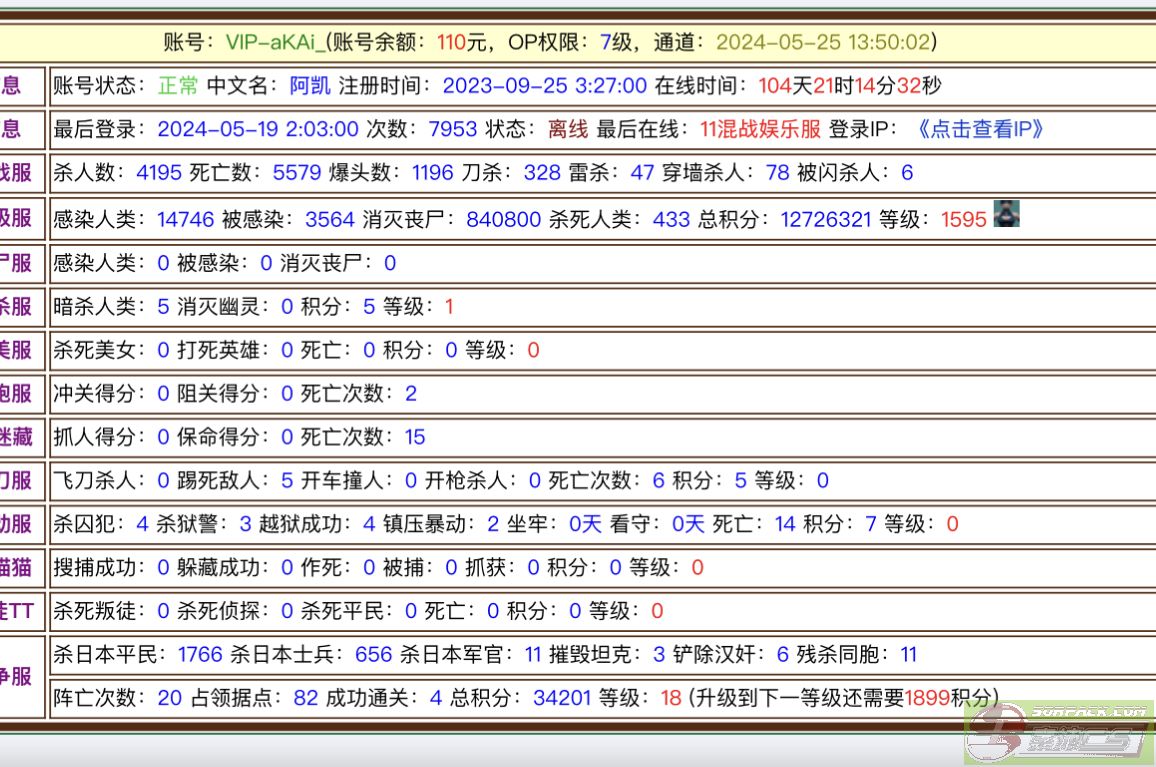Open the 《点击查看IP》 link

980,129
